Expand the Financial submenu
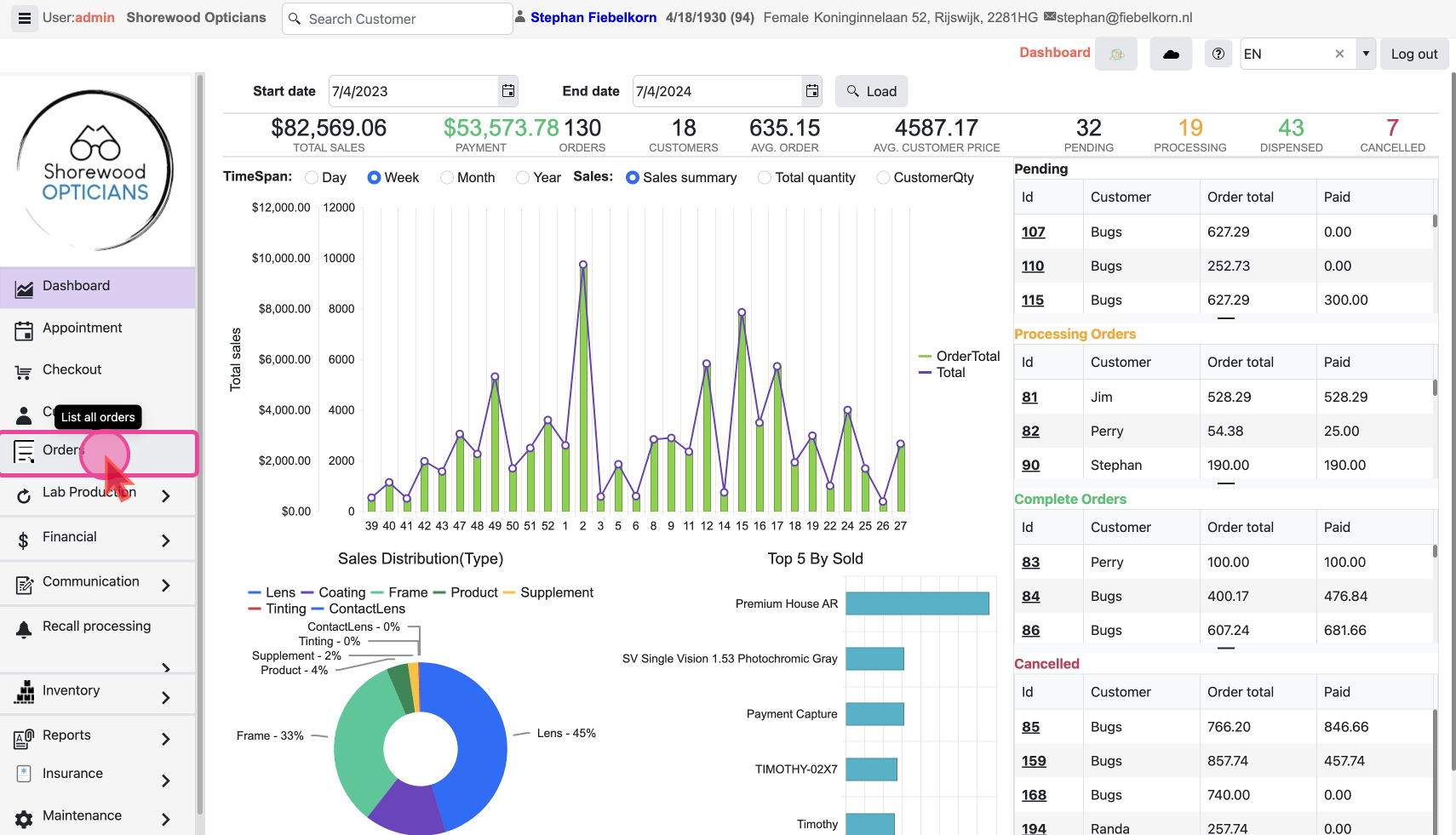Screen dimensions: 1456x835 point(166,540)
